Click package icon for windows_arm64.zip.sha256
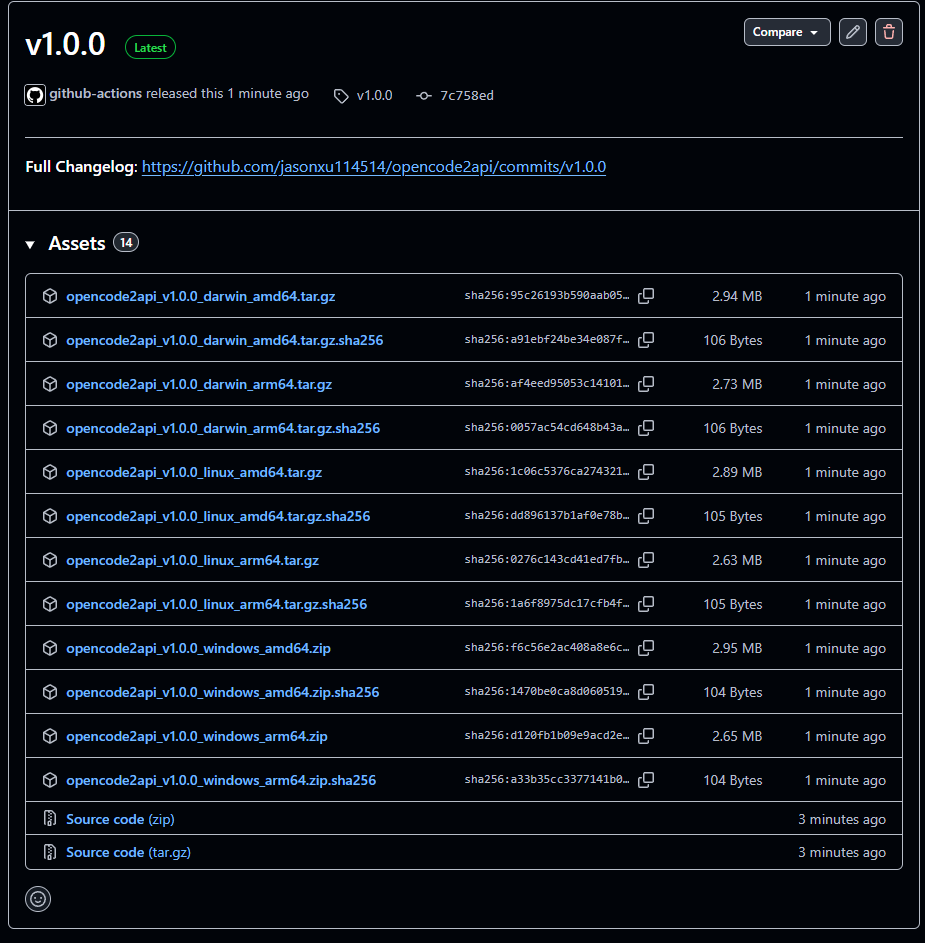The width and height of the screenshot is (925, 943). (50, 779)
